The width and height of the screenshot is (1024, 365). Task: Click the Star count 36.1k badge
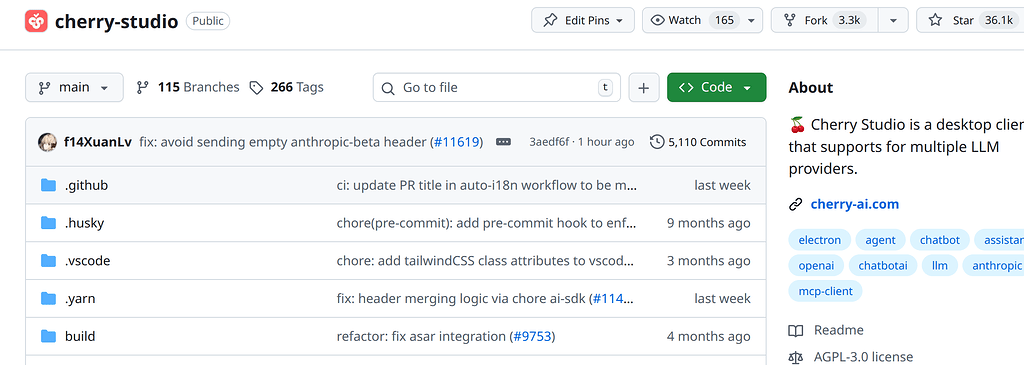click(x=999, y=20)
